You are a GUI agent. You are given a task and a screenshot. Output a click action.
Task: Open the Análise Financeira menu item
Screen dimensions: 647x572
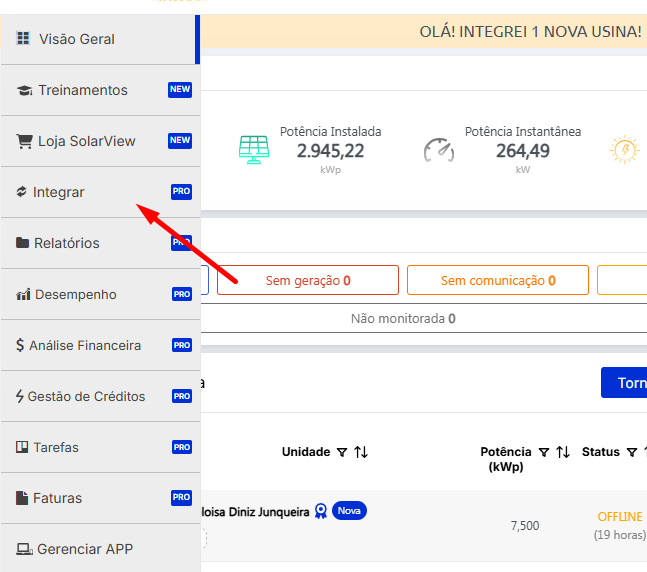(x=85, y=345)
